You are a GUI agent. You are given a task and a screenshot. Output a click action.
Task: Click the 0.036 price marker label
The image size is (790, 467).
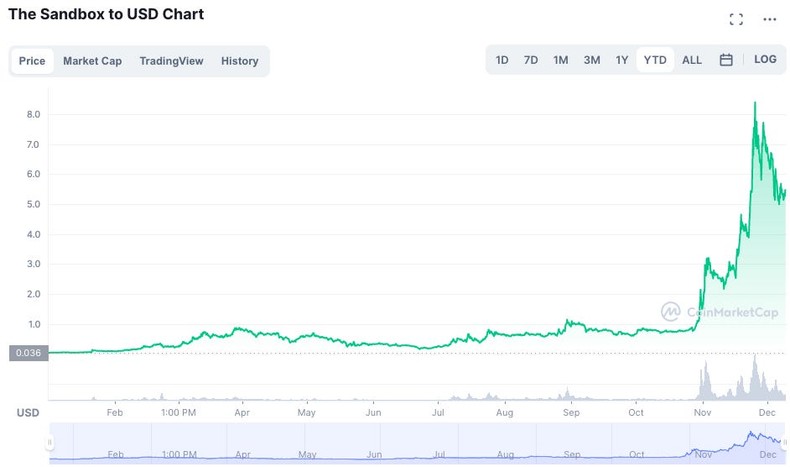pos(28,352)
